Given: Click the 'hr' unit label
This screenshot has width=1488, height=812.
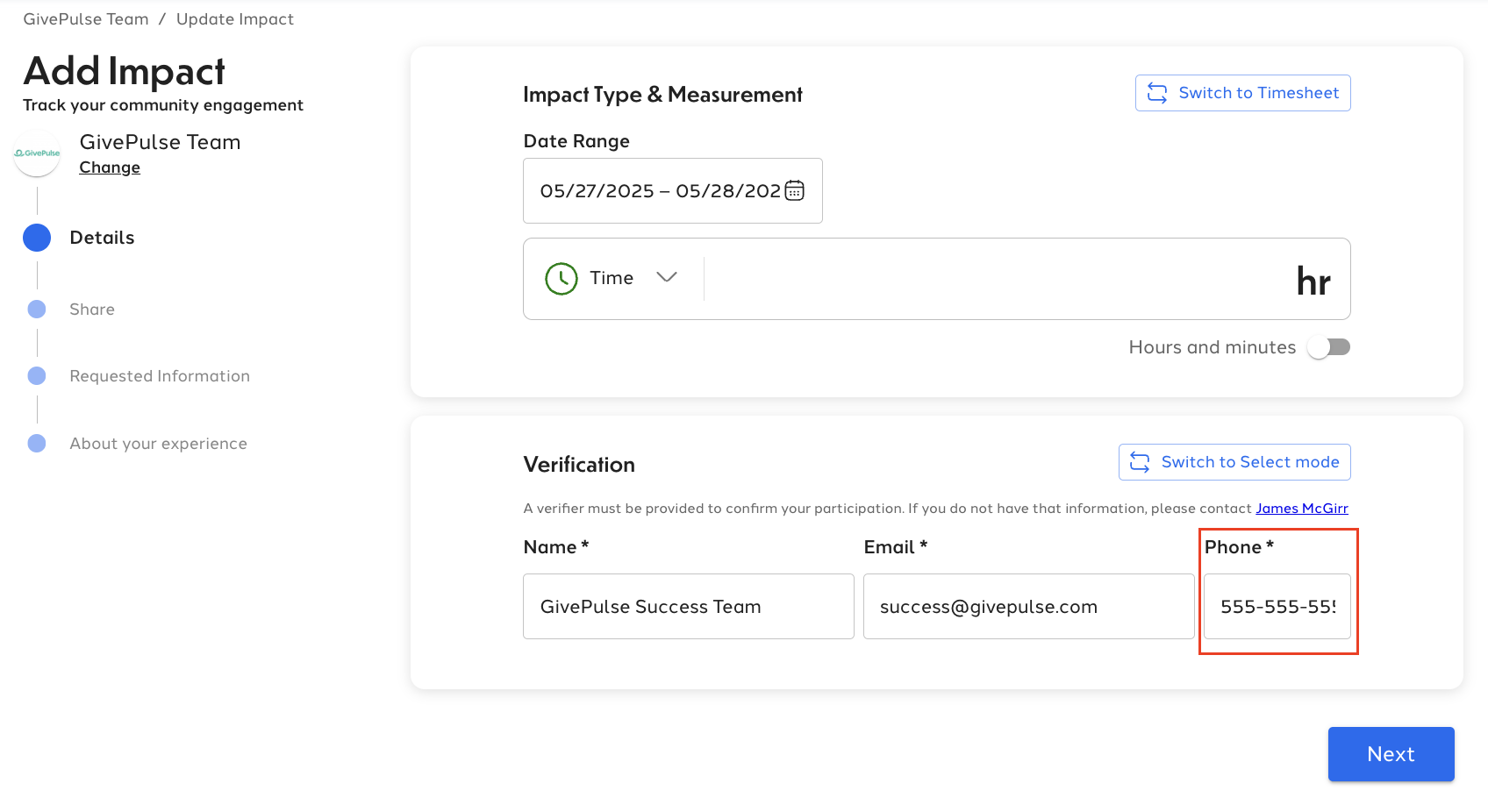Looking at the screenshot, I should pos(1313,281).
